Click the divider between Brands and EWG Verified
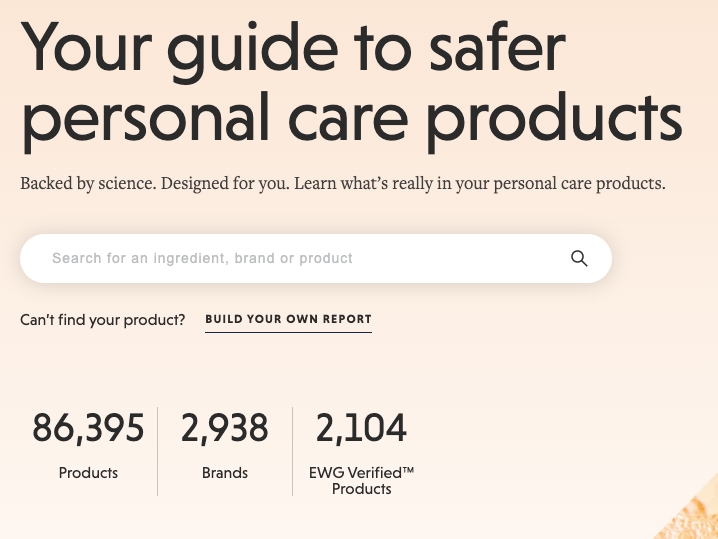Screen dimensions: 718x539 click(293, 451)
